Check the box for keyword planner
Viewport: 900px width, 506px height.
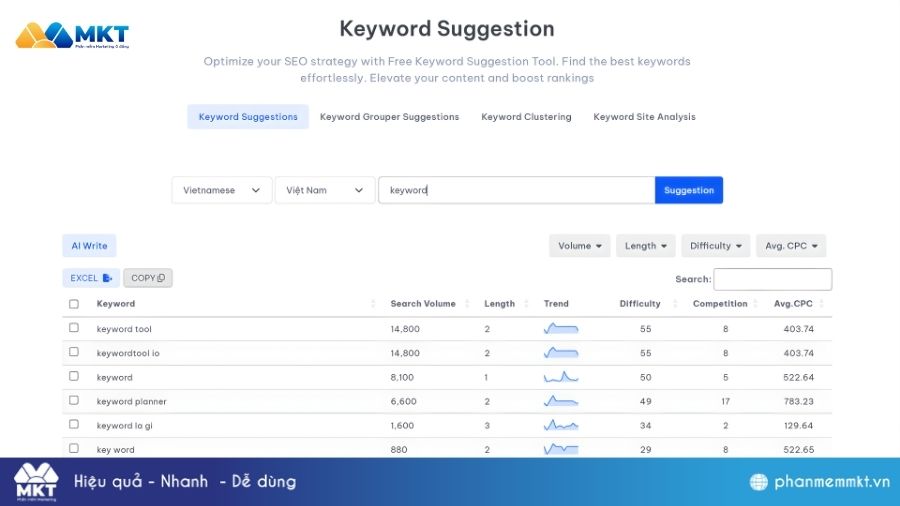click(74, 400)
